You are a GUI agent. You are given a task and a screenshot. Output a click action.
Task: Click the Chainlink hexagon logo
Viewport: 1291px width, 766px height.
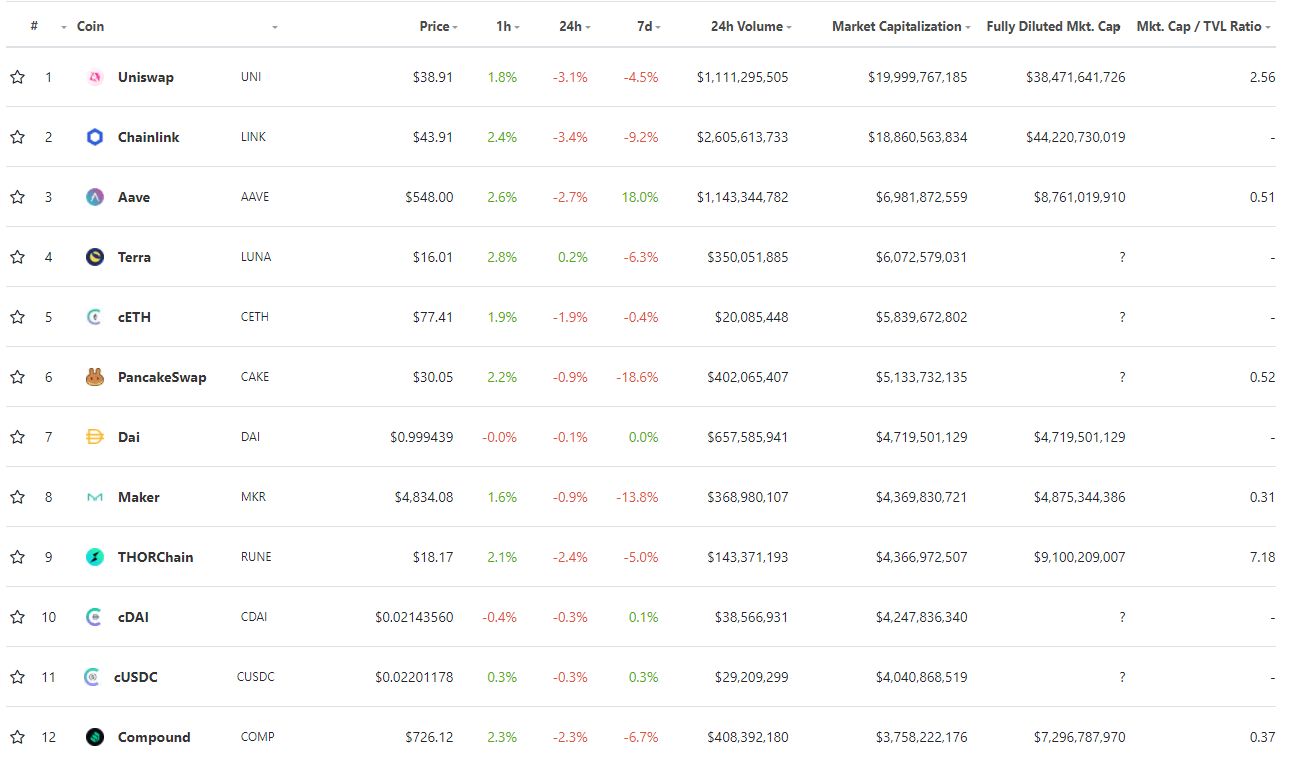[x=95, y=137]
